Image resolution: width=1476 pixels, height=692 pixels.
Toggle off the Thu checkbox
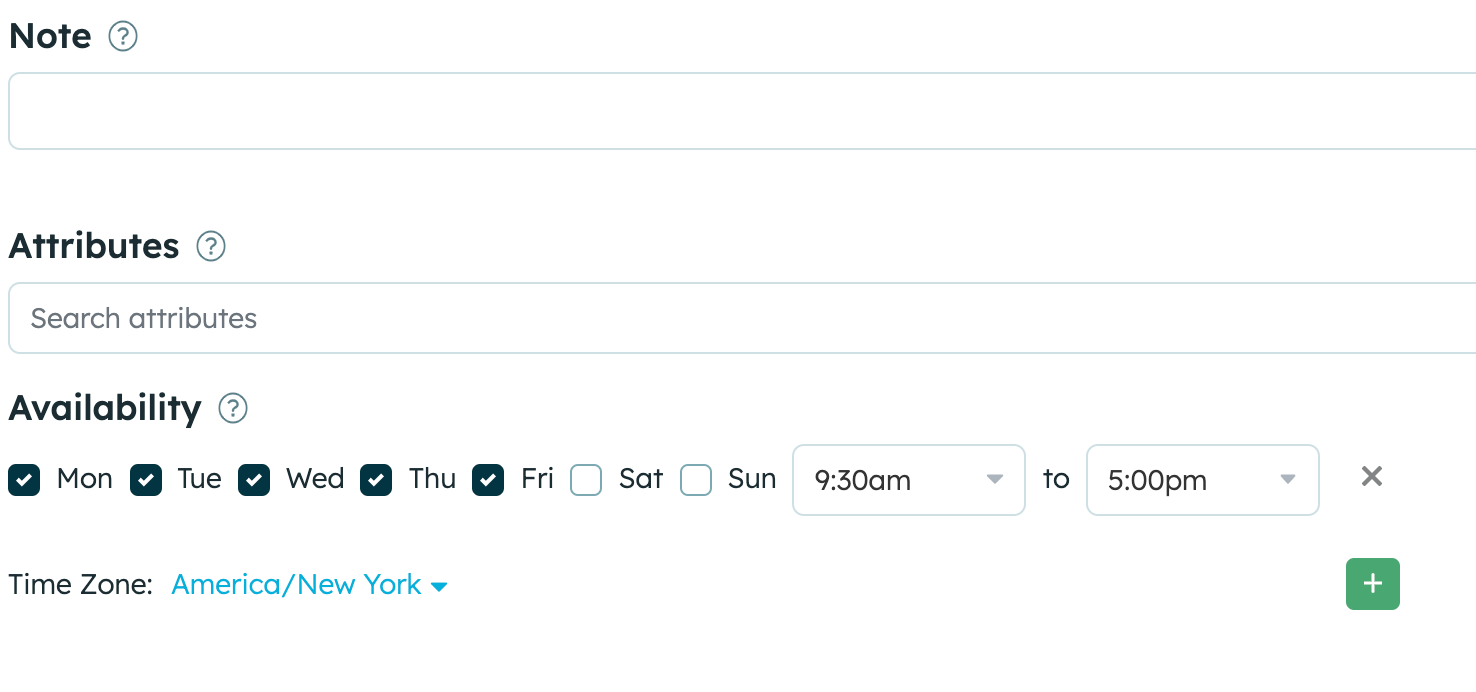coord(376,480)
